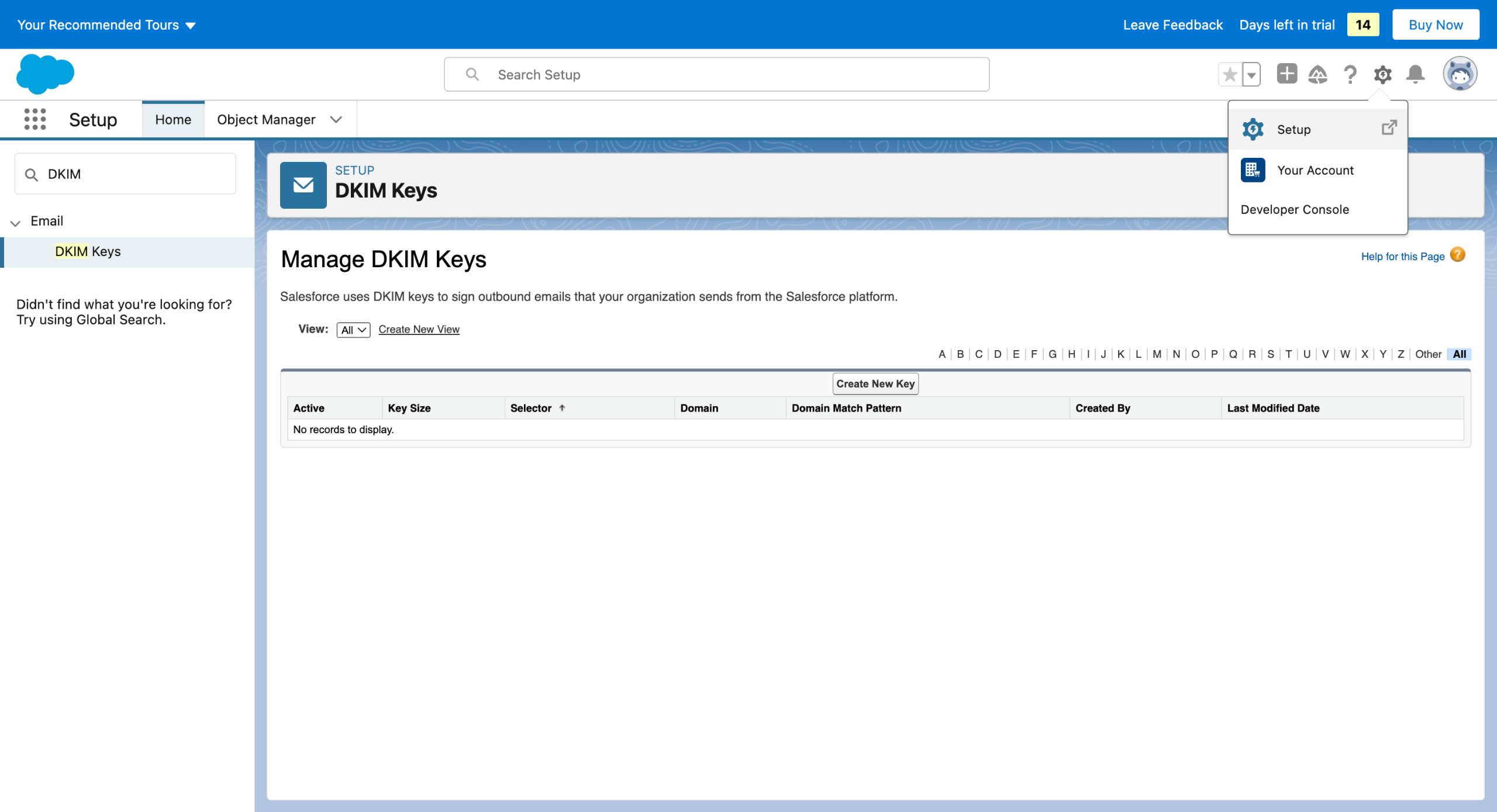Open the Trailhead guidance icon
This screenshot has width=1497, height=812.
pyautogui.click(x=1317, y=74)
